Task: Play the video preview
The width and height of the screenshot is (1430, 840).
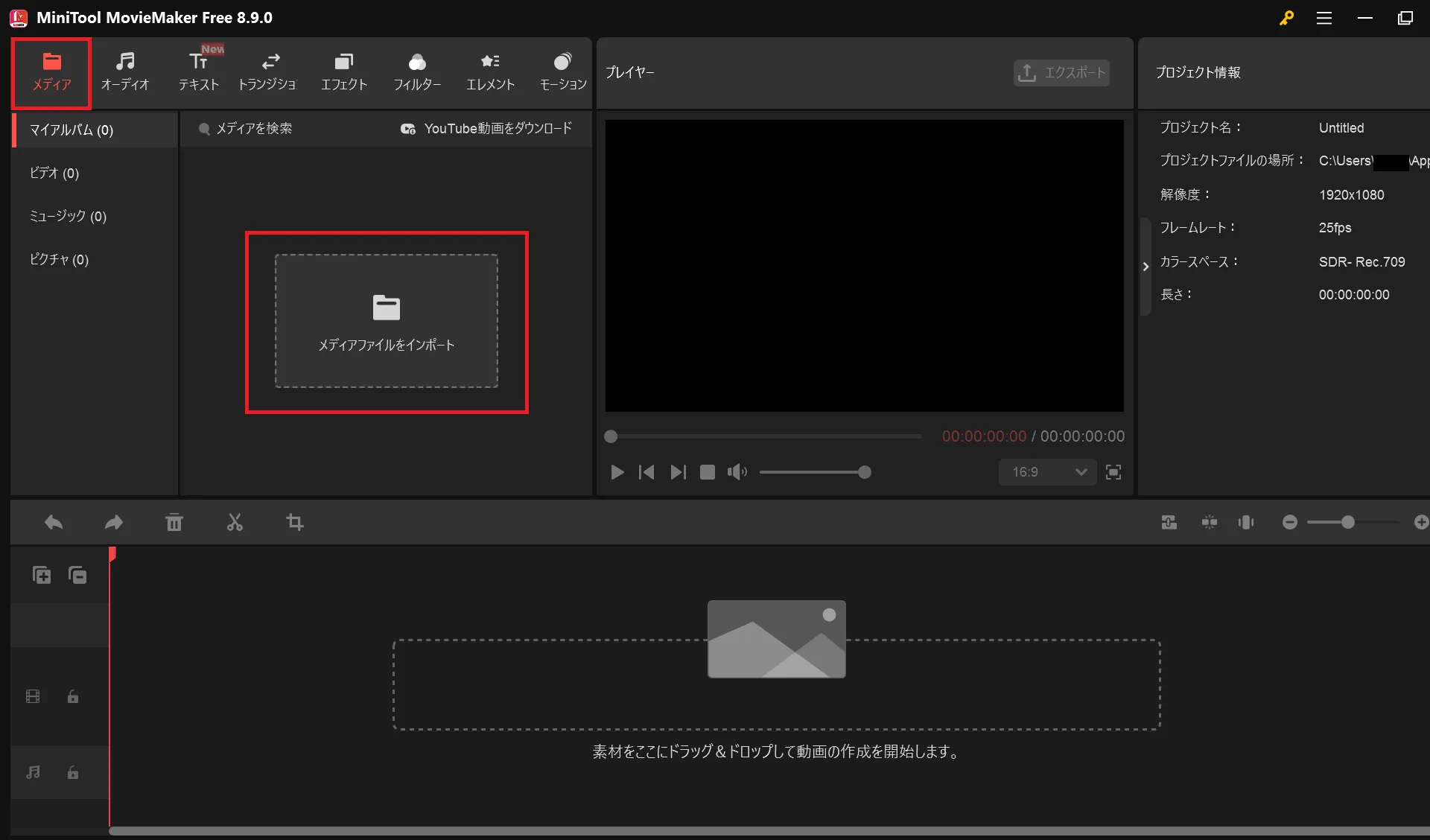Action: (x=617, y=472)
